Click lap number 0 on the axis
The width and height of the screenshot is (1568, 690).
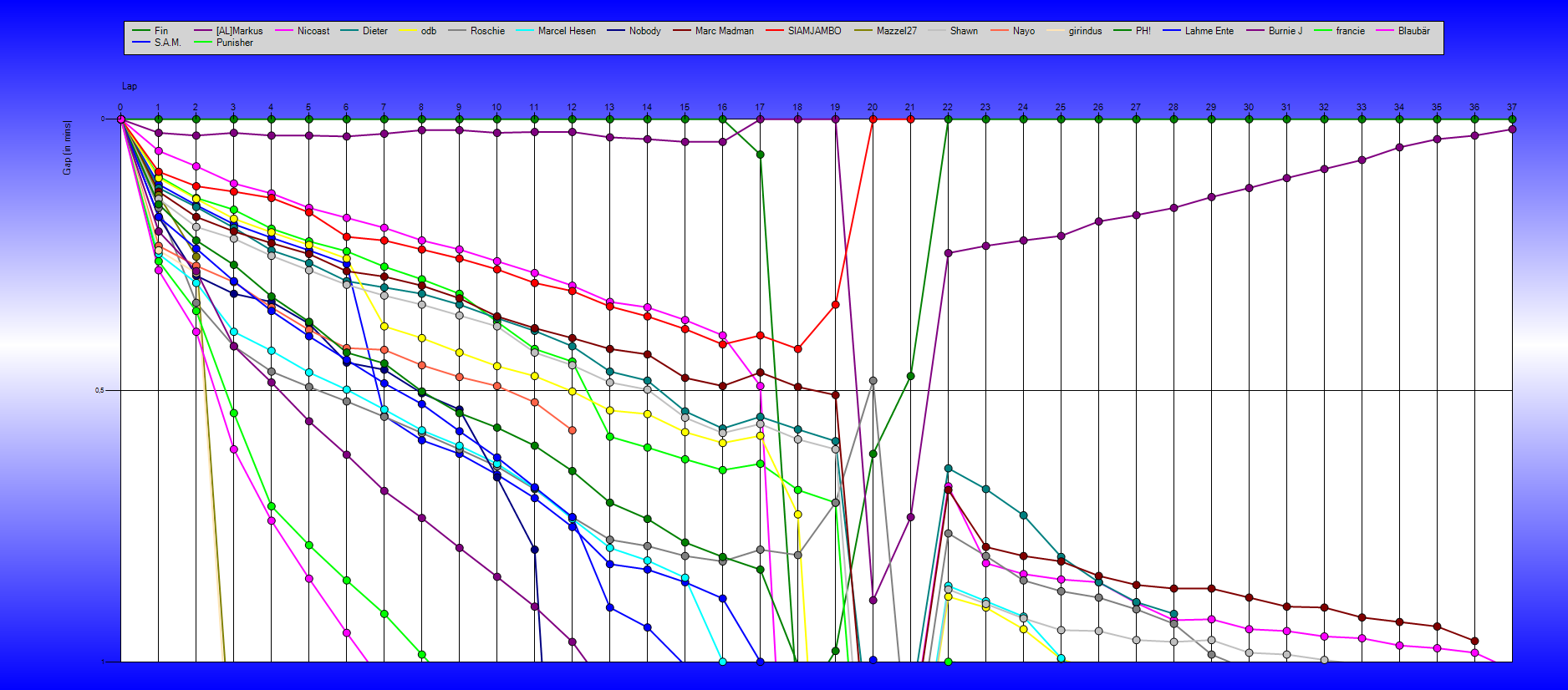[x=120, y=107]
